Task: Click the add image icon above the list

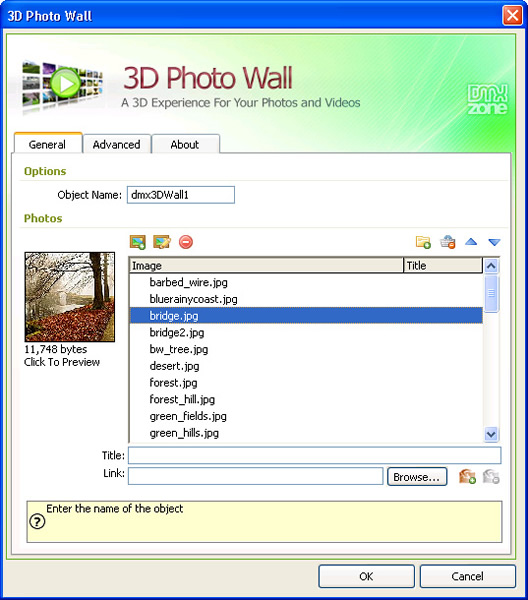Action: tap(138, 242)
